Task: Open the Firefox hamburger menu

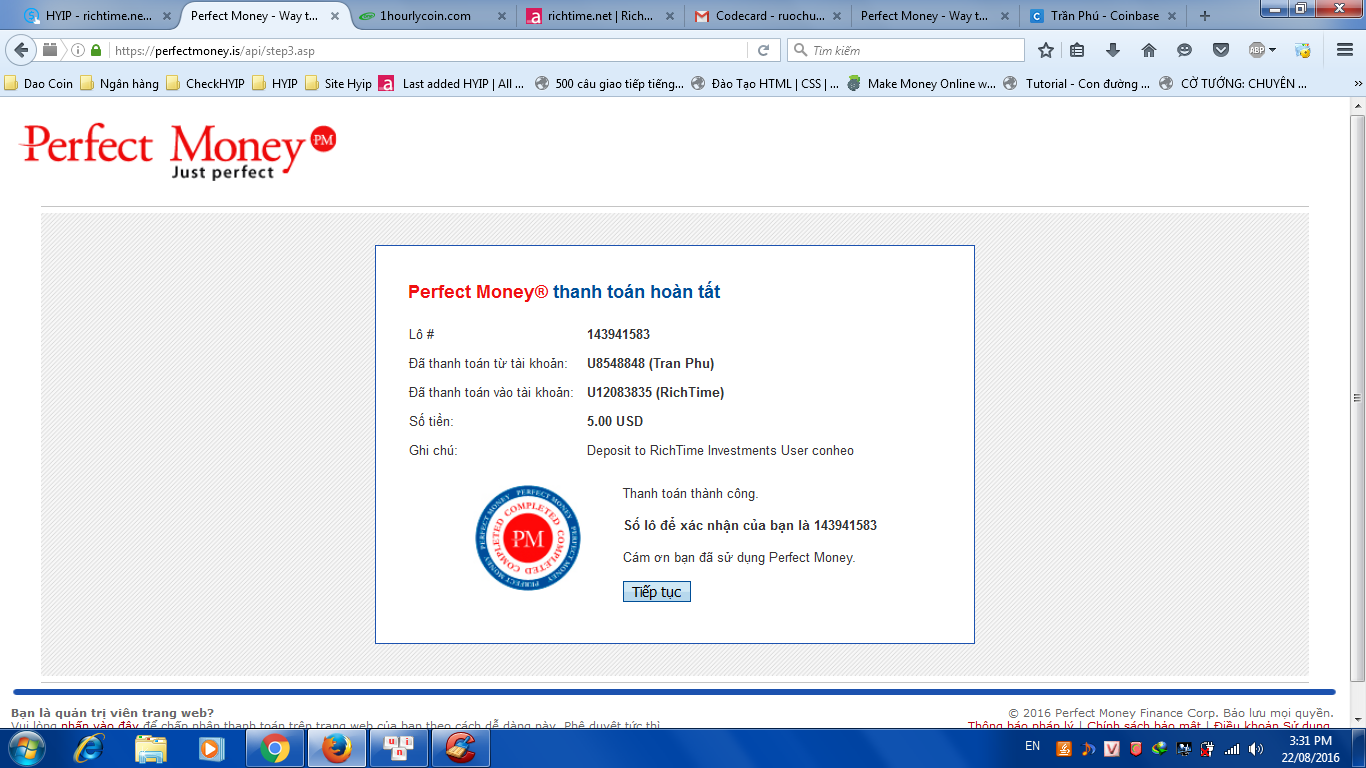Action: click(1345, 50)
